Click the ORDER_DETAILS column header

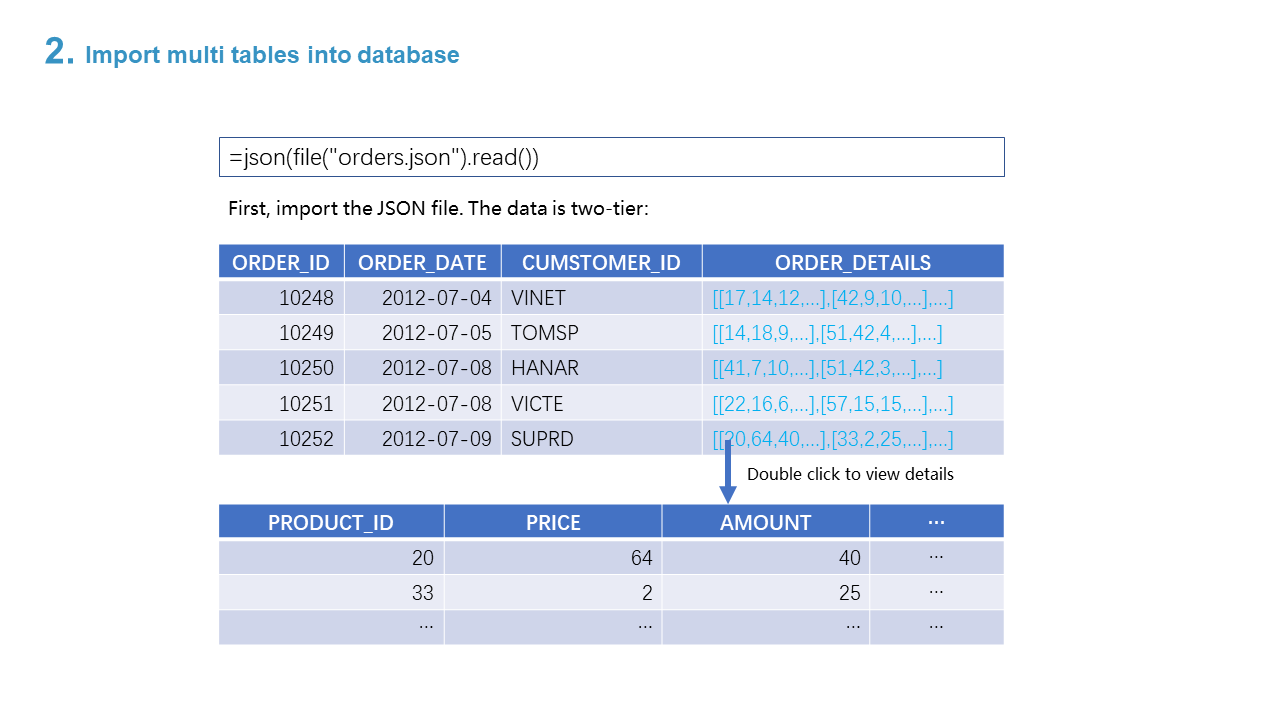[852, 262]
